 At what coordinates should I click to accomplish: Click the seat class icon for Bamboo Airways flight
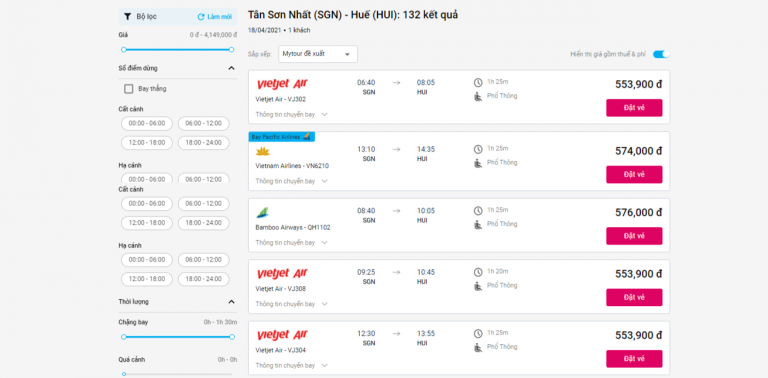(478, 225)
